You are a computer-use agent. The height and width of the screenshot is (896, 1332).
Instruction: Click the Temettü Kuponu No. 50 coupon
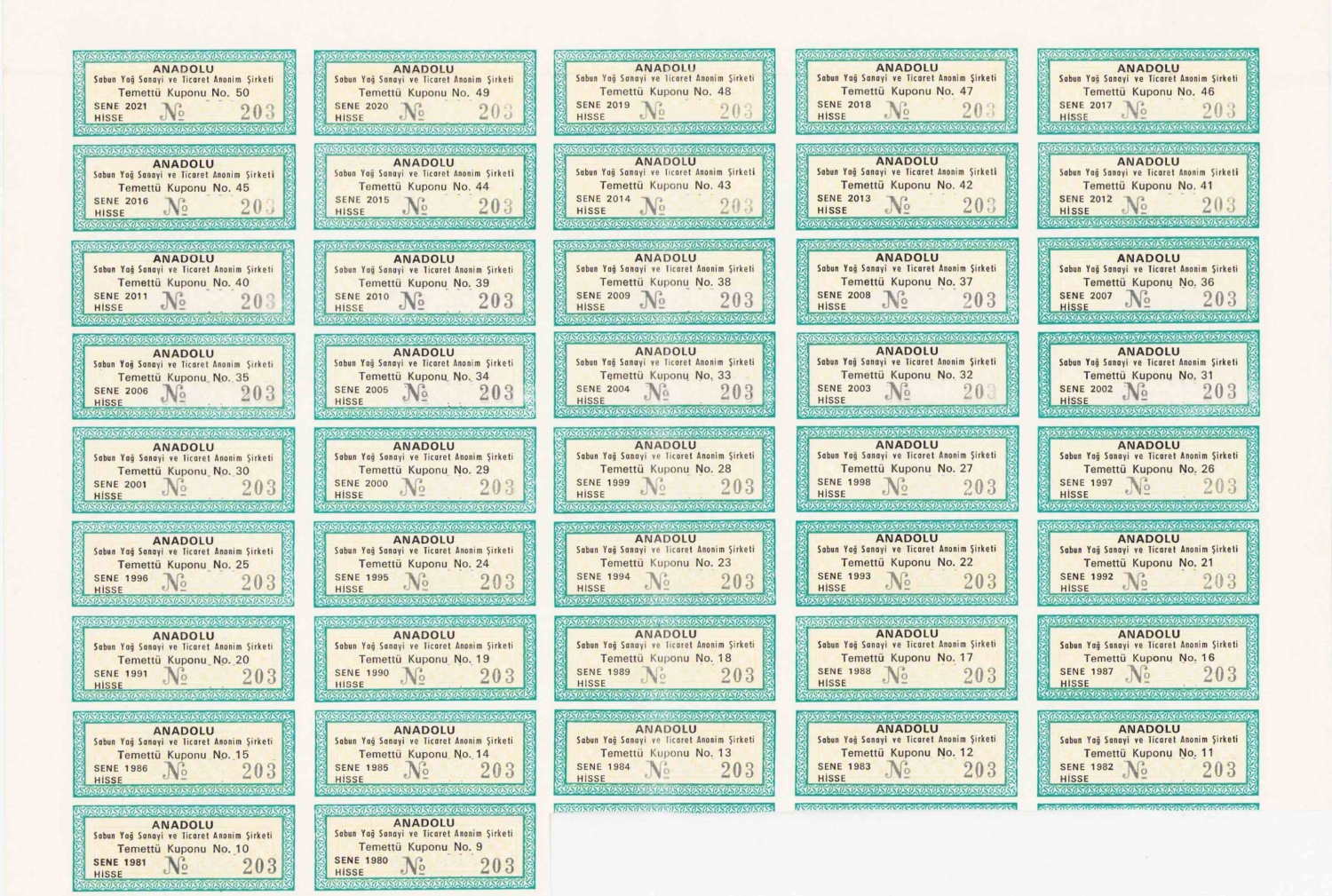point(184,93)
